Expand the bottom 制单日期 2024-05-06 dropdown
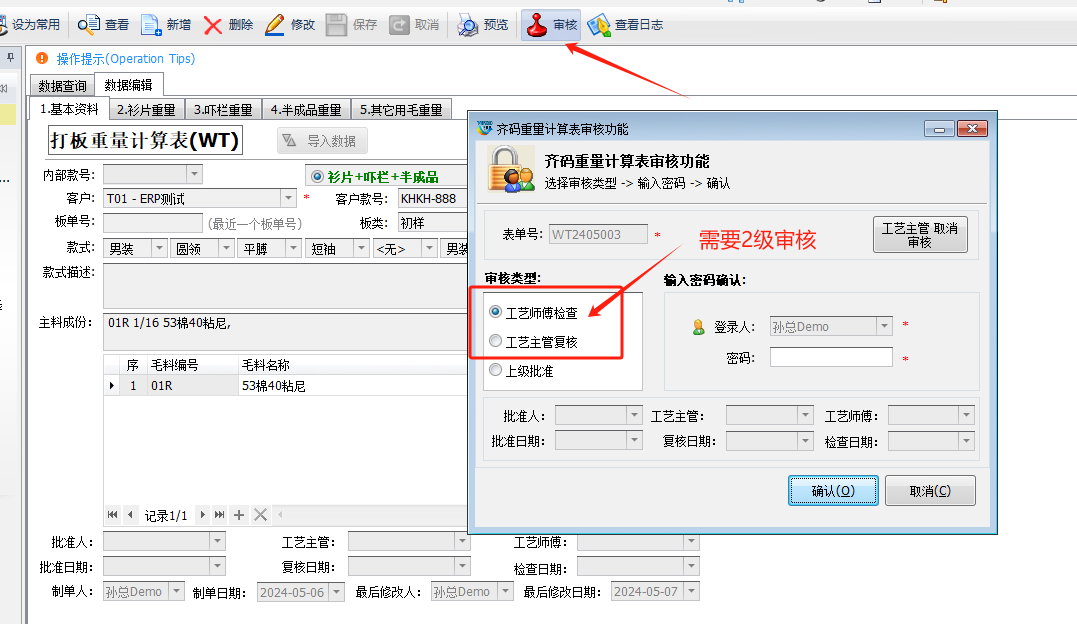 [337, 592]
